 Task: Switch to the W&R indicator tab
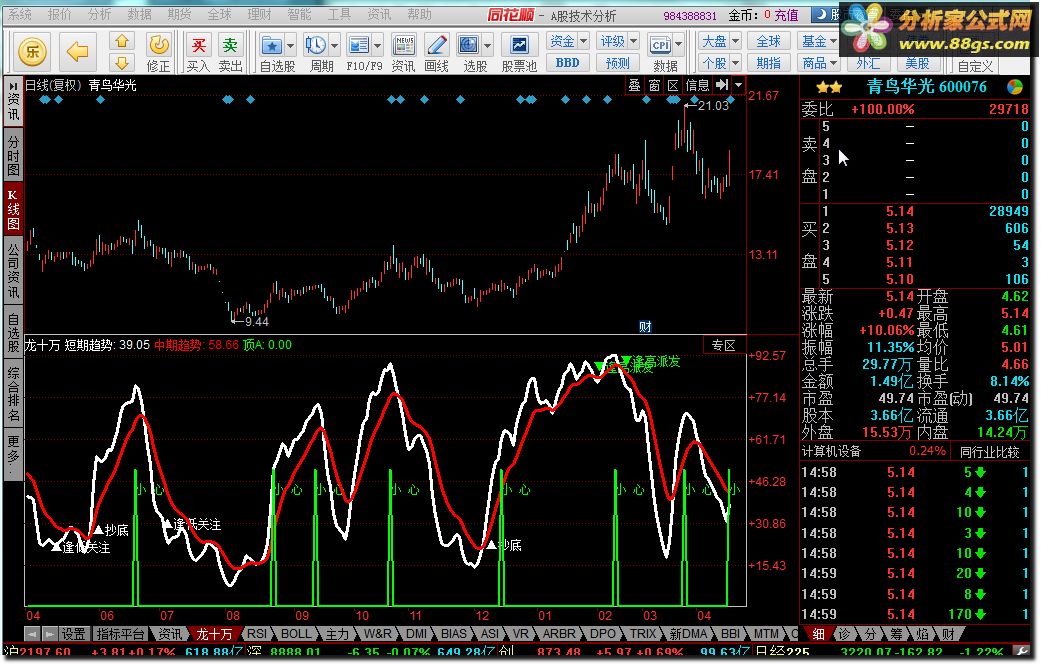(376, 634)
